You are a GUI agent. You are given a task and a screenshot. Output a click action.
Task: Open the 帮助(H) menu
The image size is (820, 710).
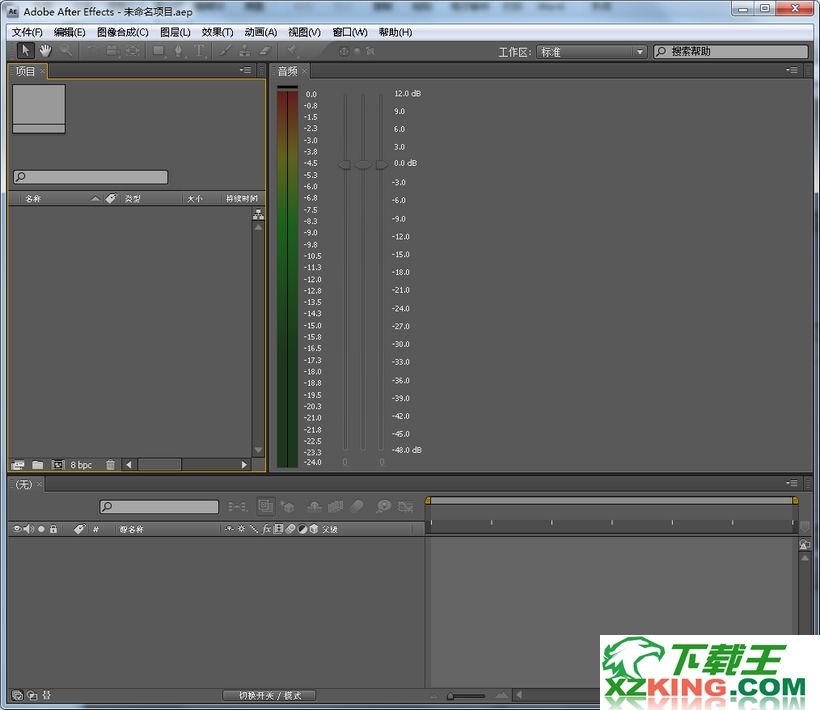point(395,32)
